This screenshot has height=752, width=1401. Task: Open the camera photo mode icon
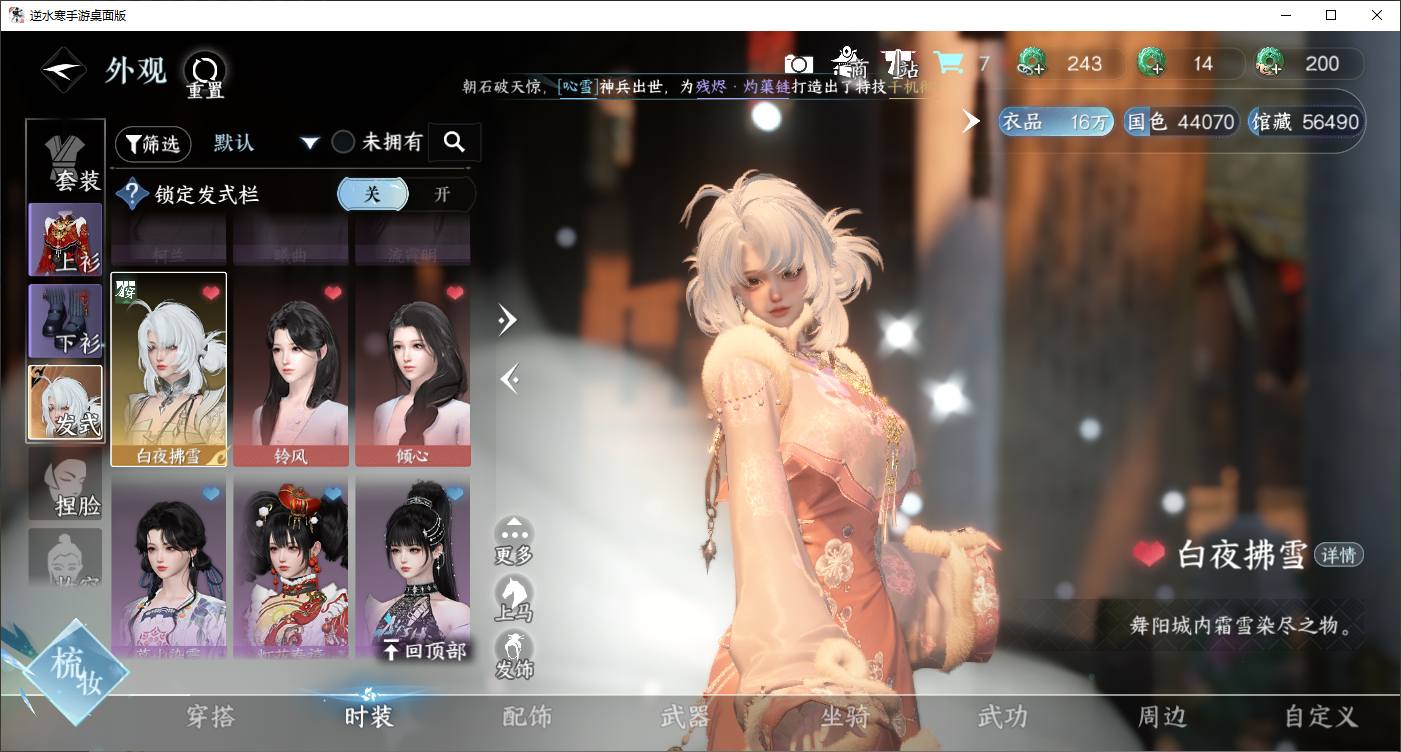[799, 64]
